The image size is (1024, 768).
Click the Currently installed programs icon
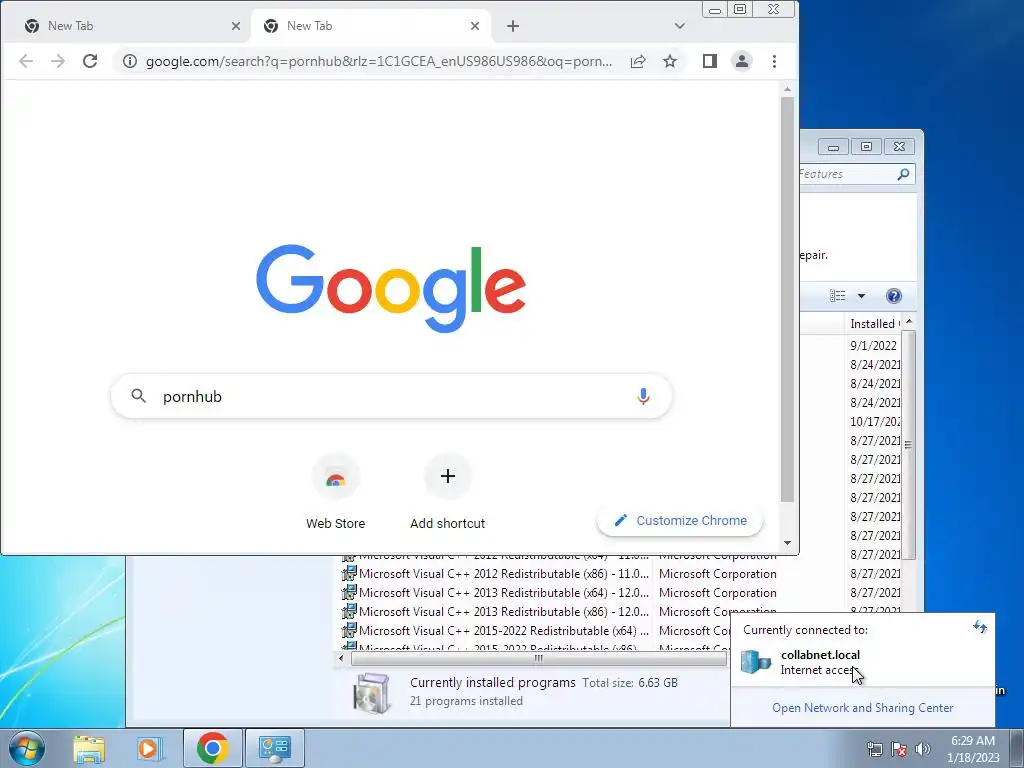pos(372,692)
